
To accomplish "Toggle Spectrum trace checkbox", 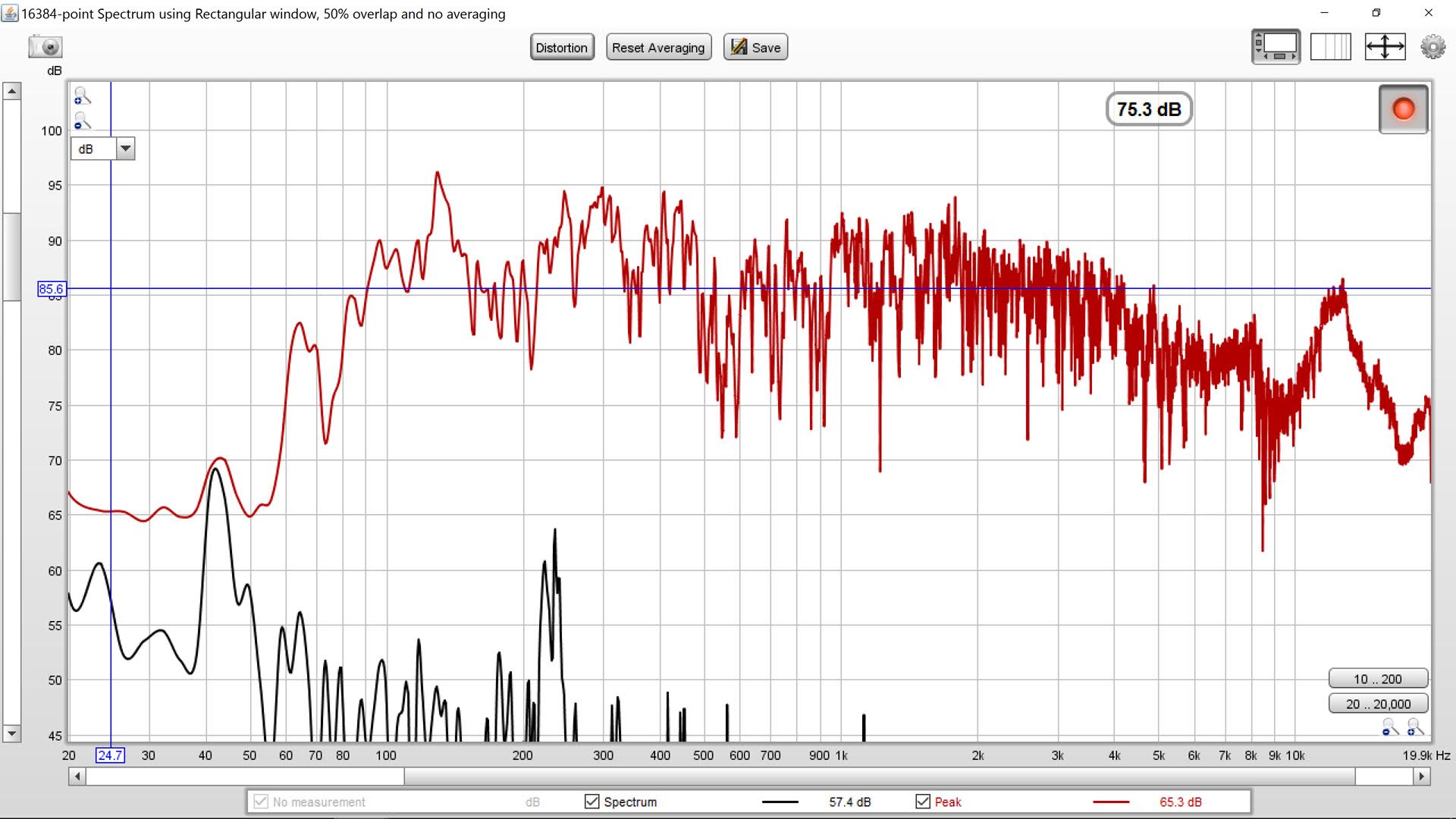I will pyautogui.click(x=592, y=802).
